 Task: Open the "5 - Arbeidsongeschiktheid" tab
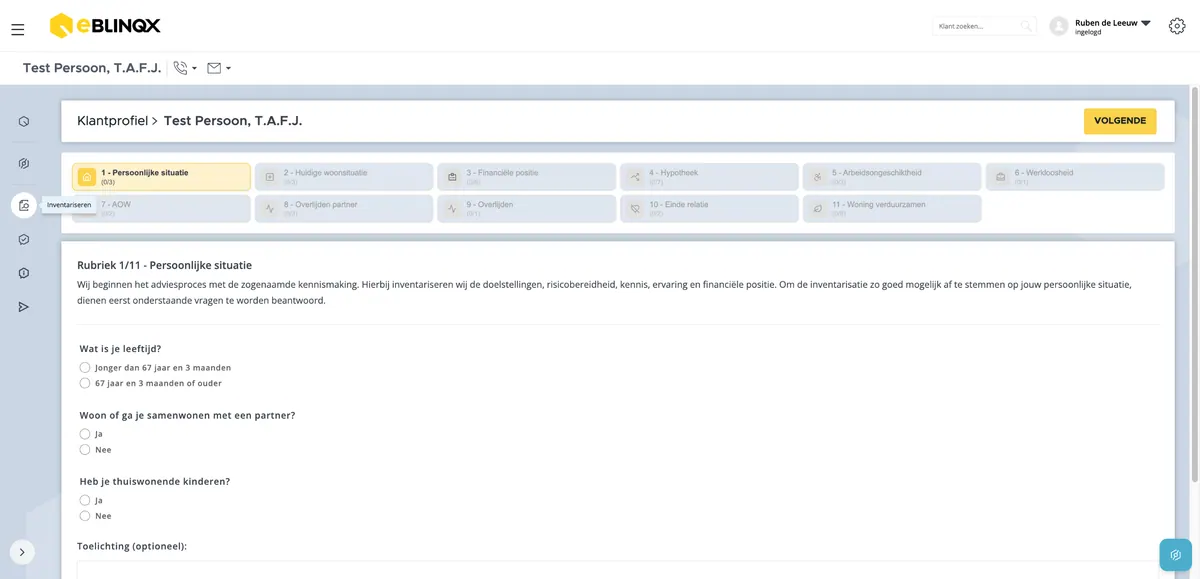892,177
